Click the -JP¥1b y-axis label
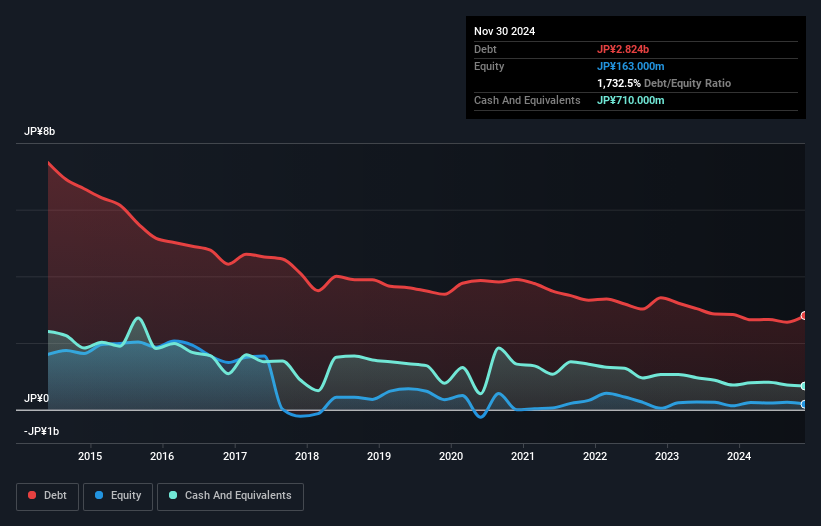Screen dimensions: 821x526 (x=41, y=431)
